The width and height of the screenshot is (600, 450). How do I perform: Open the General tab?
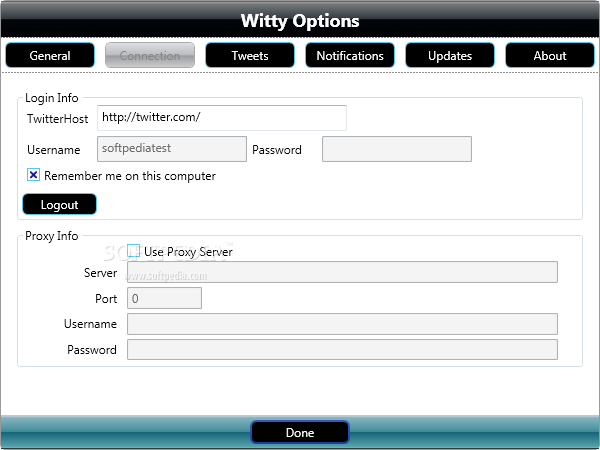(50, 55)
